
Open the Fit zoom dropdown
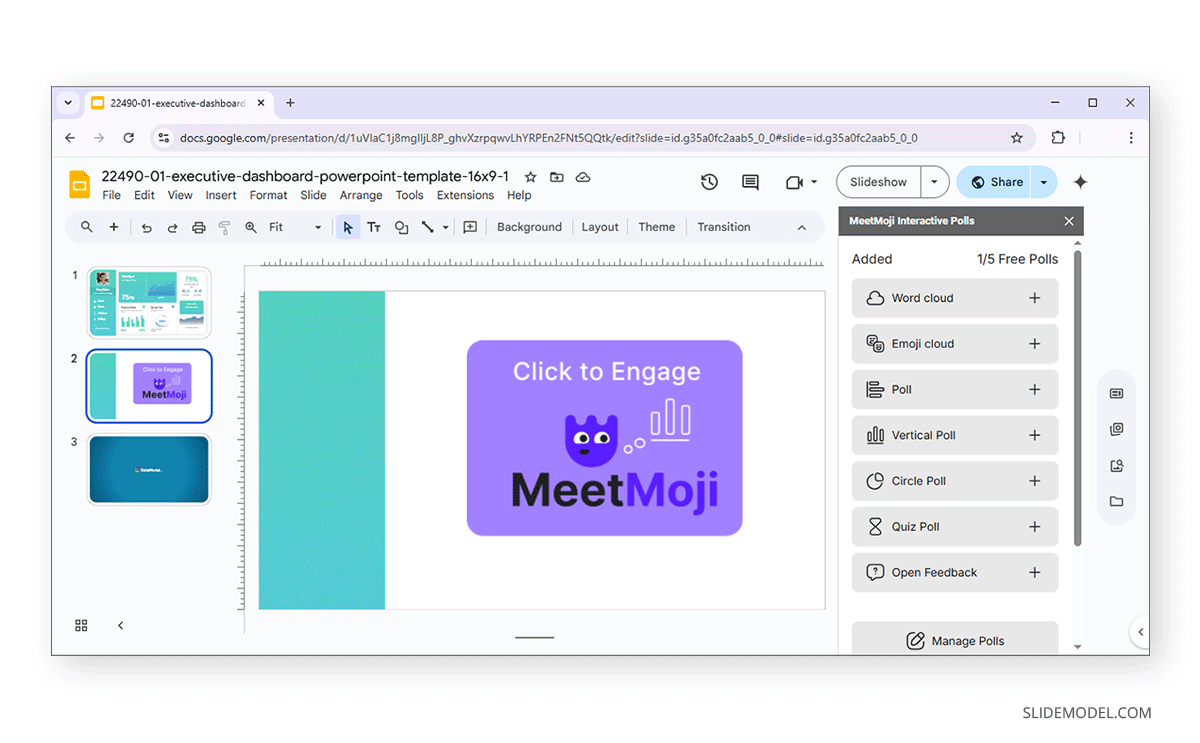[295, 227]
